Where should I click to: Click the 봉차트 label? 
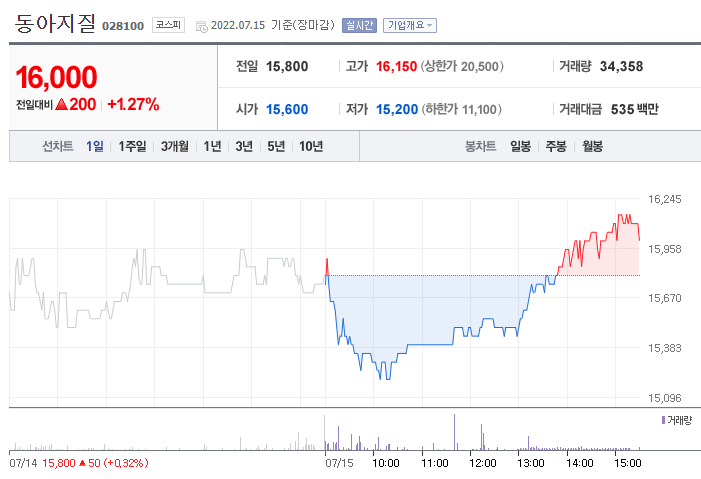[481, 146]
